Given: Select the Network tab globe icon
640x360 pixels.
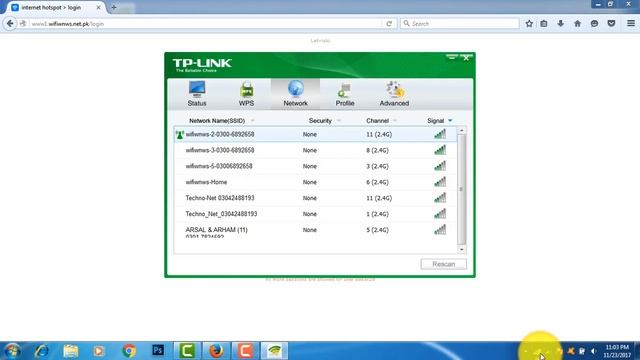Looking at the screenshot, I should click(296, 89).
